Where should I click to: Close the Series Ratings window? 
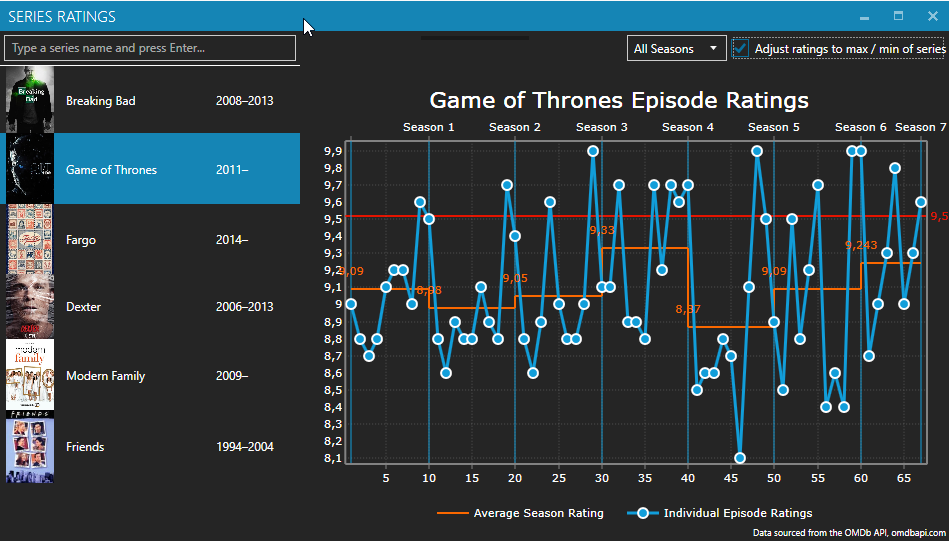933,16
